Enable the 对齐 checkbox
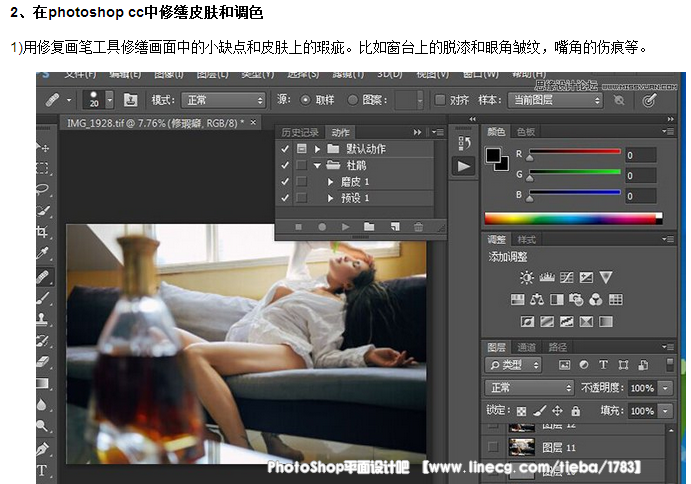 pyautogui.click(x=439, y=100)
